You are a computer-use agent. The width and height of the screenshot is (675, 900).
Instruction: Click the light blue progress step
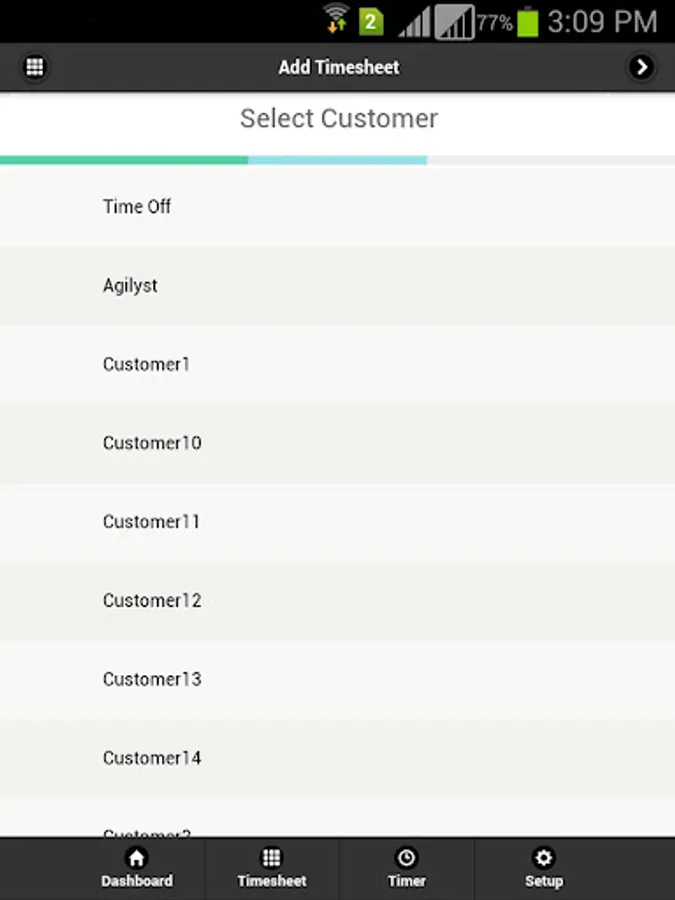(337, 160)
